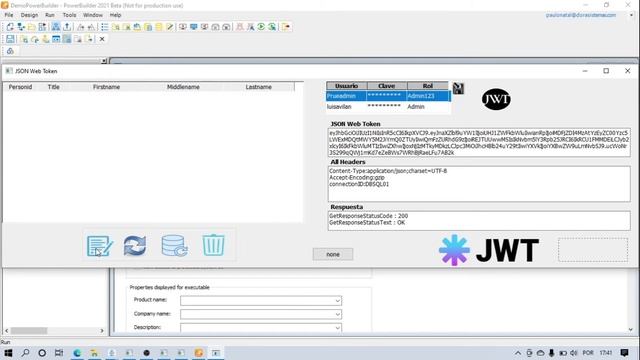Screen dimensions: 640x360
Task: Open the Run menu
Action: tap(50, 15)
